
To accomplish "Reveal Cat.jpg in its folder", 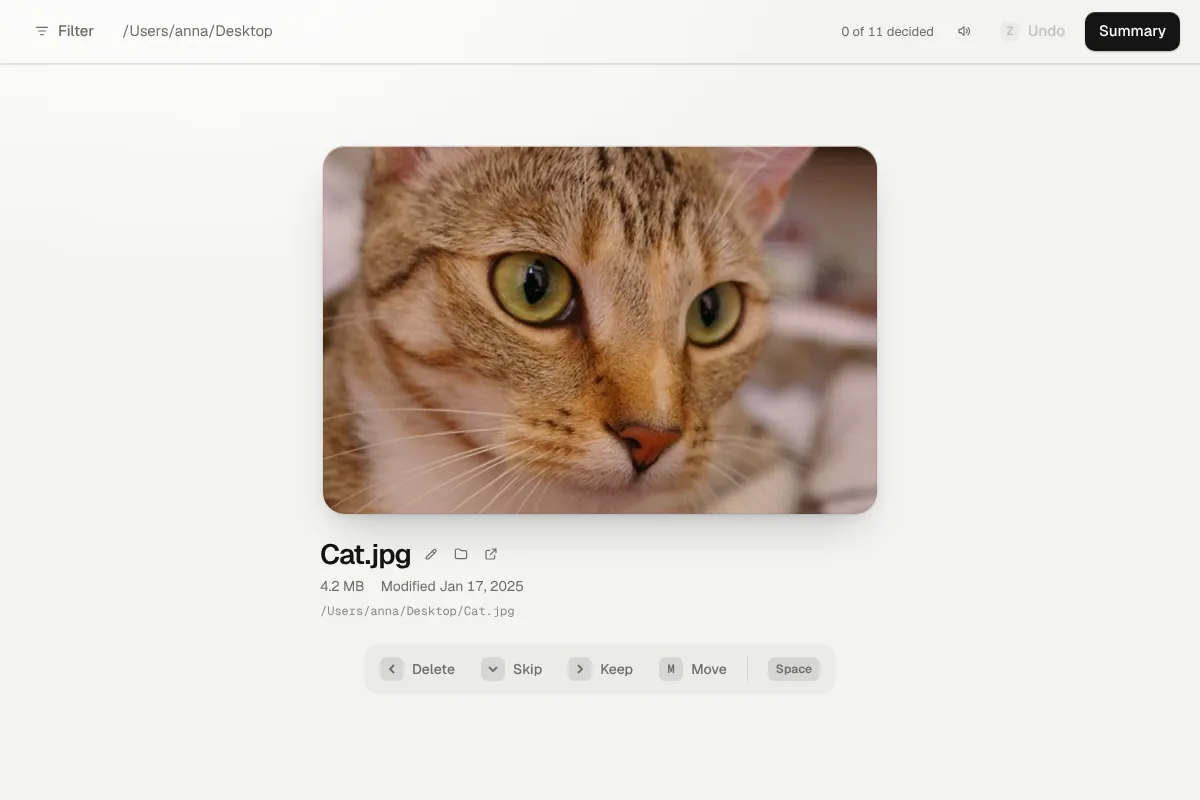I will tap(461, 554).
